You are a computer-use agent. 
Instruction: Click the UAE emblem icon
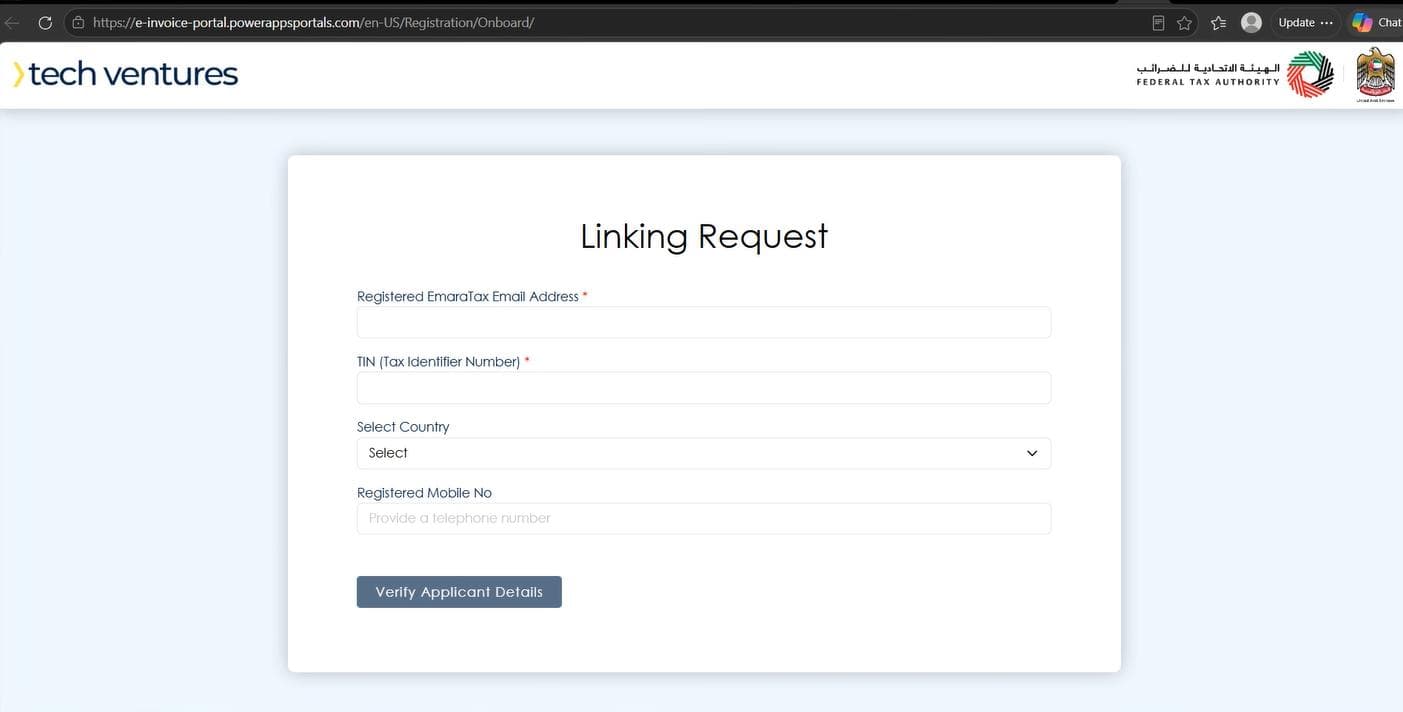1375,75
